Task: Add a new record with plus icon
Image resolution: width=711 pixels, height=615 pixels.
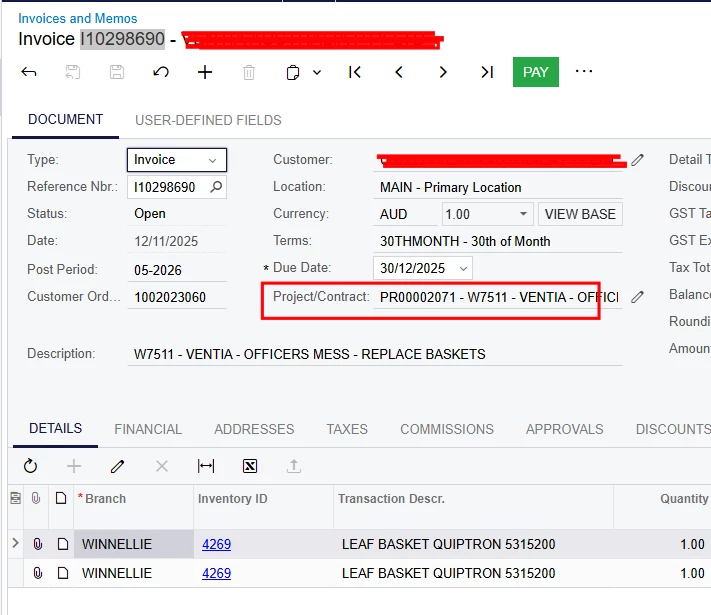Action: coord(205,72)
